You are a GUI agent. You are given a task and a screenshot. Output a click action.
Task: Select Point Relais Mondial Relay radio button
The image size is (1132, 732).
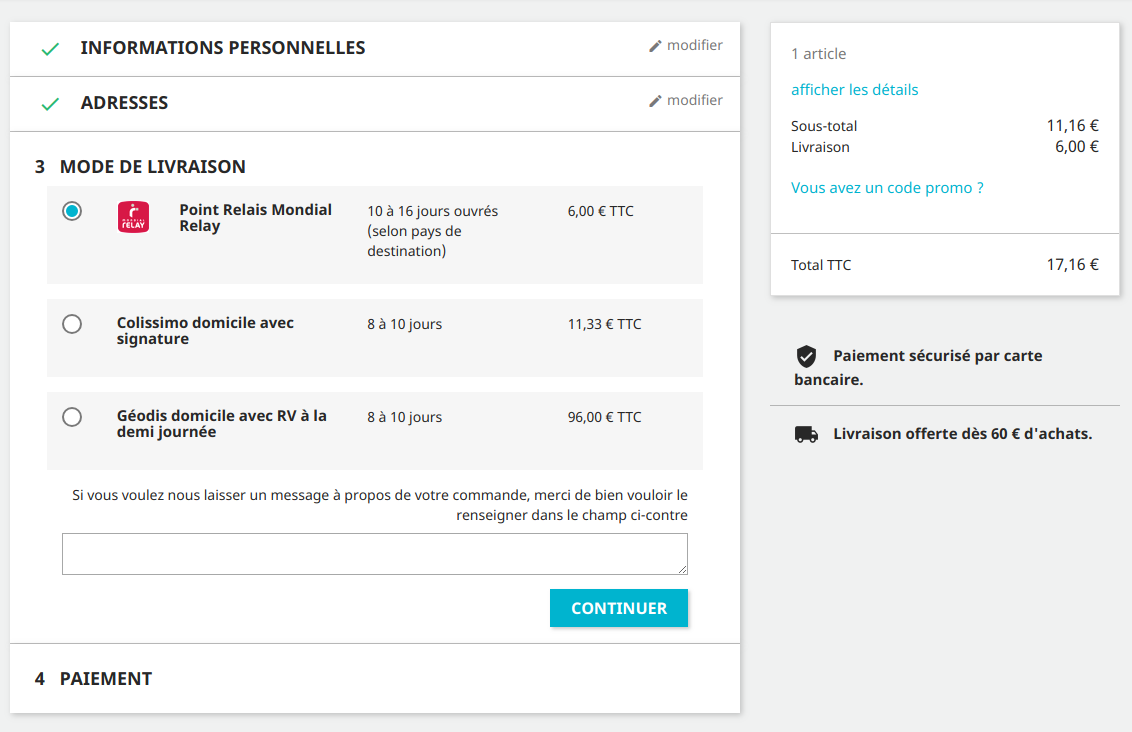pyautogui.click(x=71, y=211)
